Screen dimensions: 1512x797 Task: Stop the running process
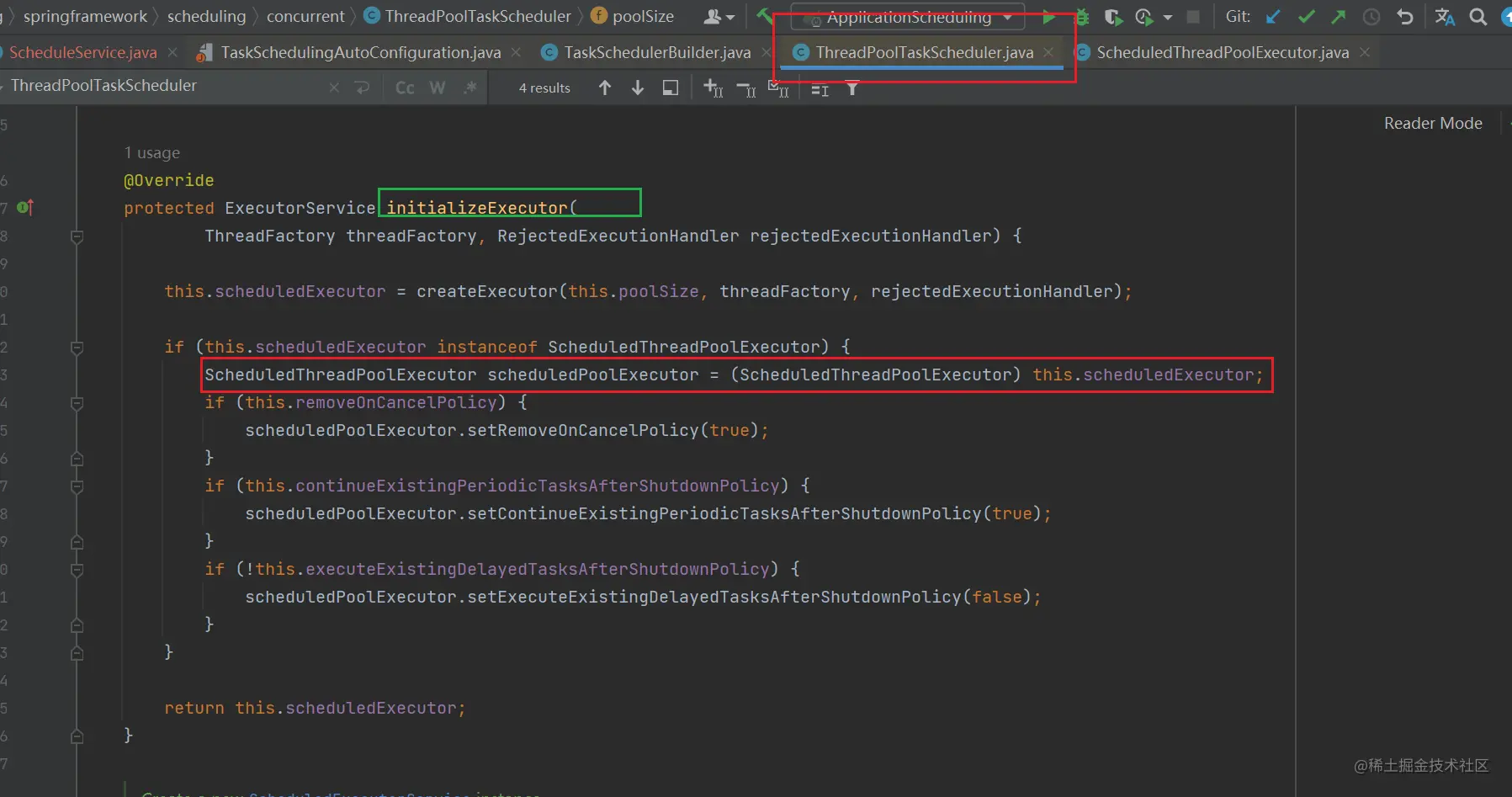pos(1193,17)
